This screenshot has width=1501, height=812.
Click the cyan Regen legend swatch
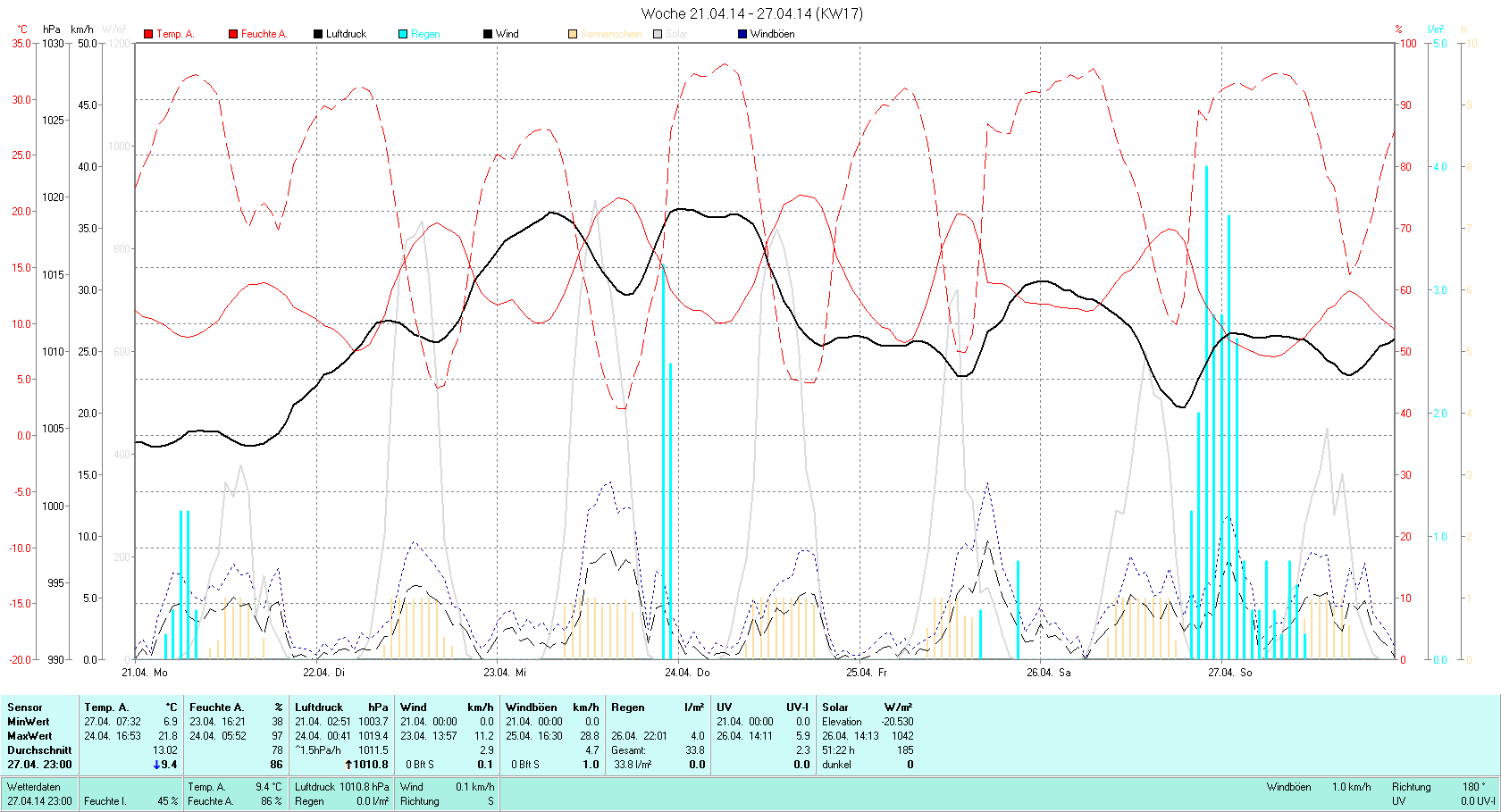pos(403,34)
